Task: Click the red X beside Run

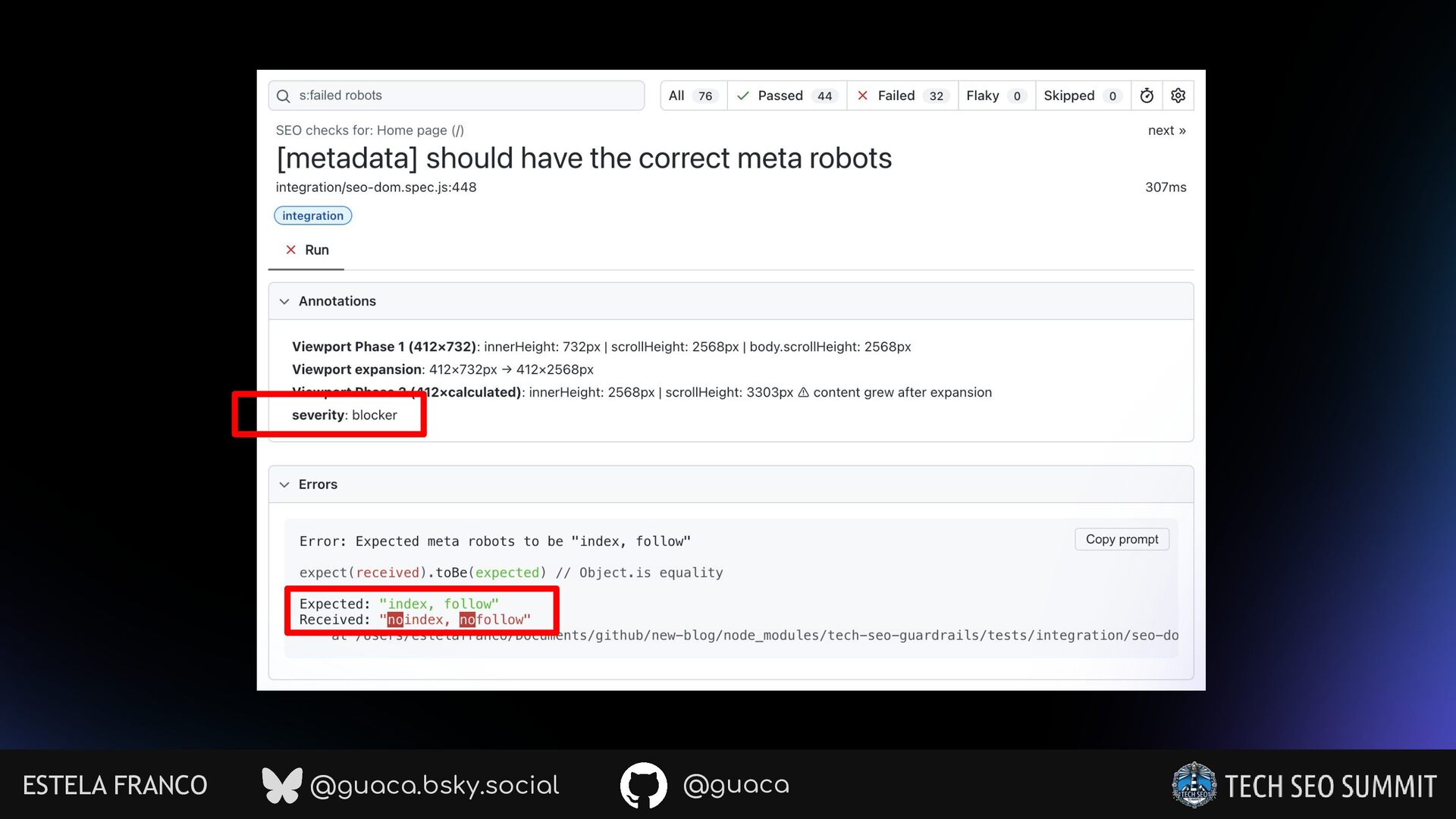Action: pos(290,249)
